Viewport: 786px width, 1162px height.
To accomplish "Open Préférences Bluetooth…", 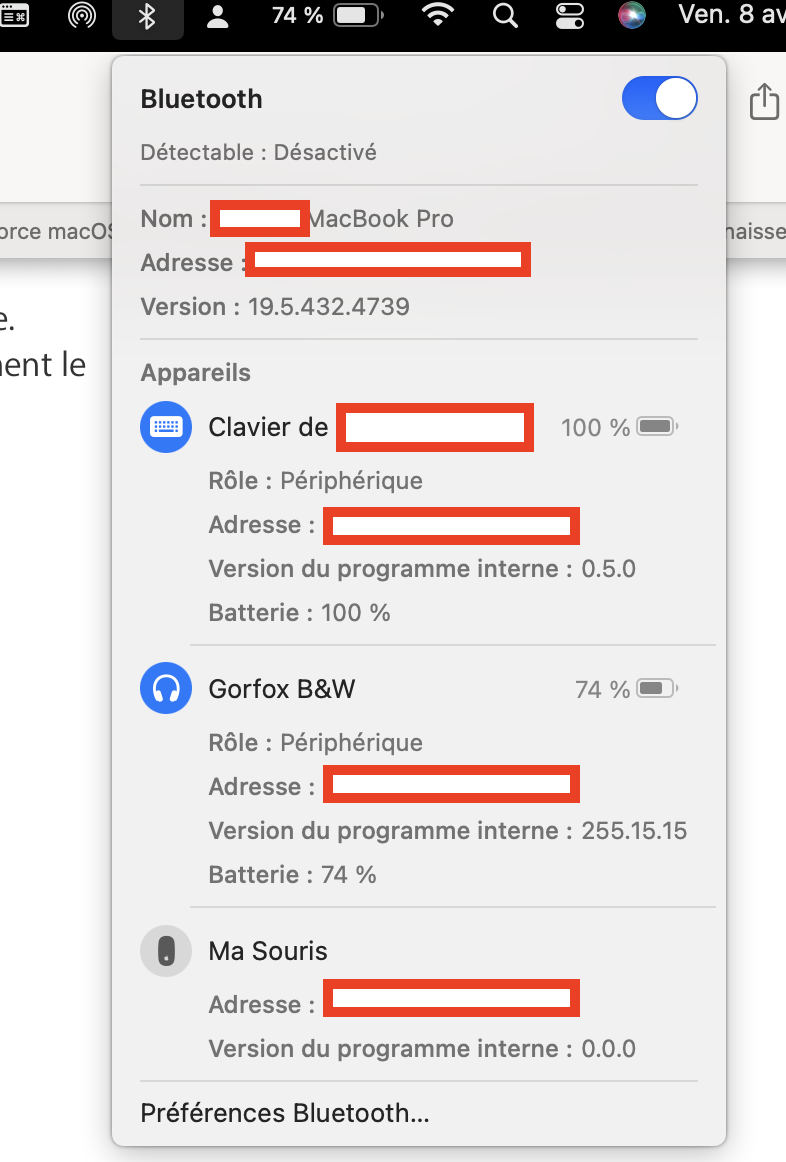I will (285, 1113).
